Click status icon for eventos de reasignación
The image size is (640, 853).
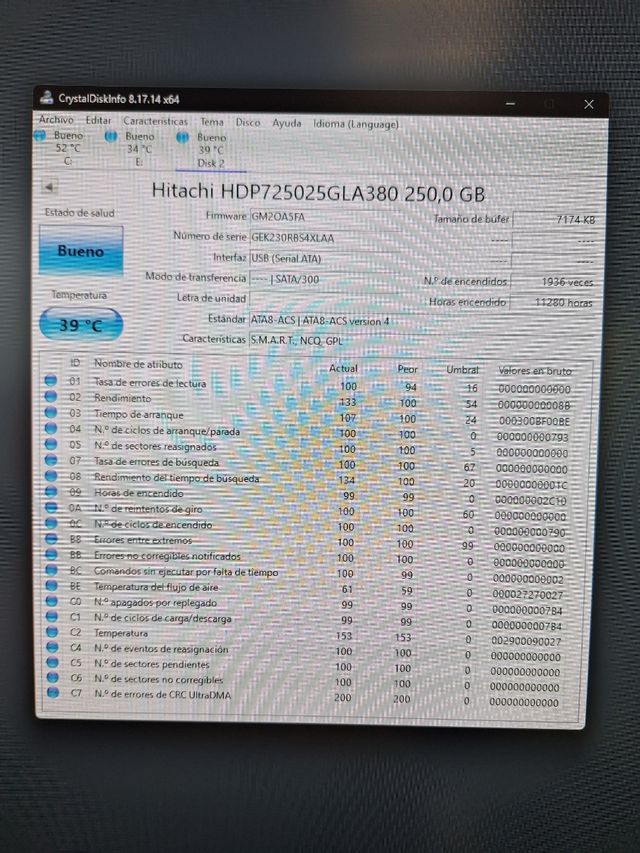[52, 647]
